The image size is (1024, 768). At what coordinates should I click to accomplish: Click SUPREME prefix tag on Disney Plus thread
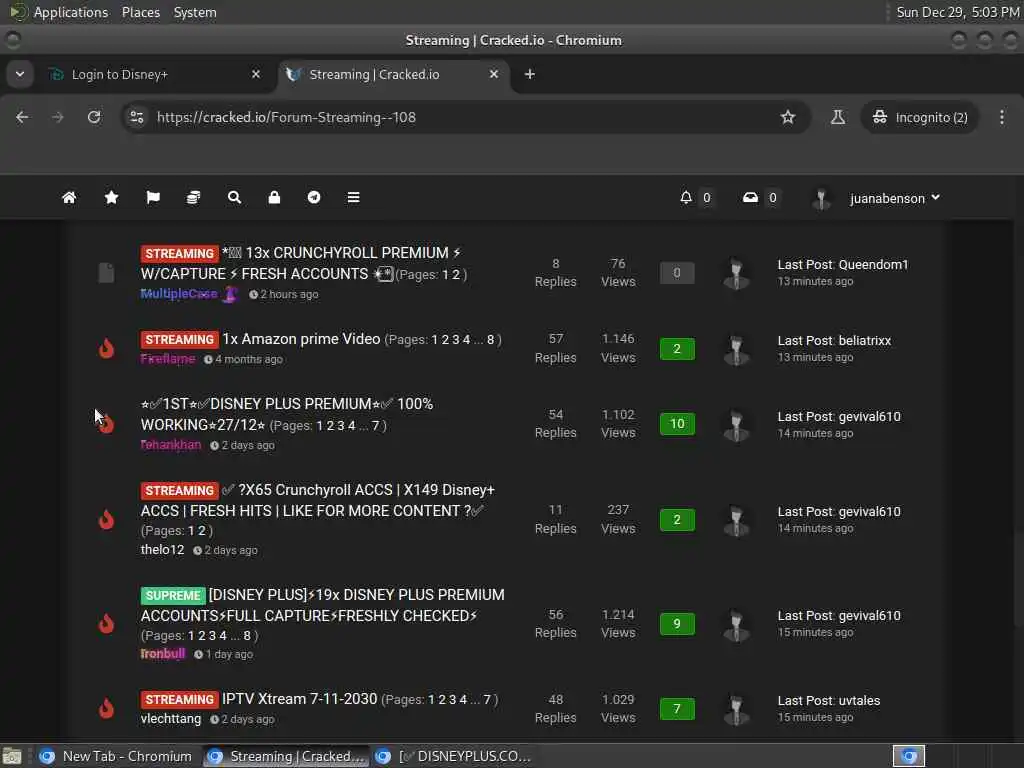173,595
